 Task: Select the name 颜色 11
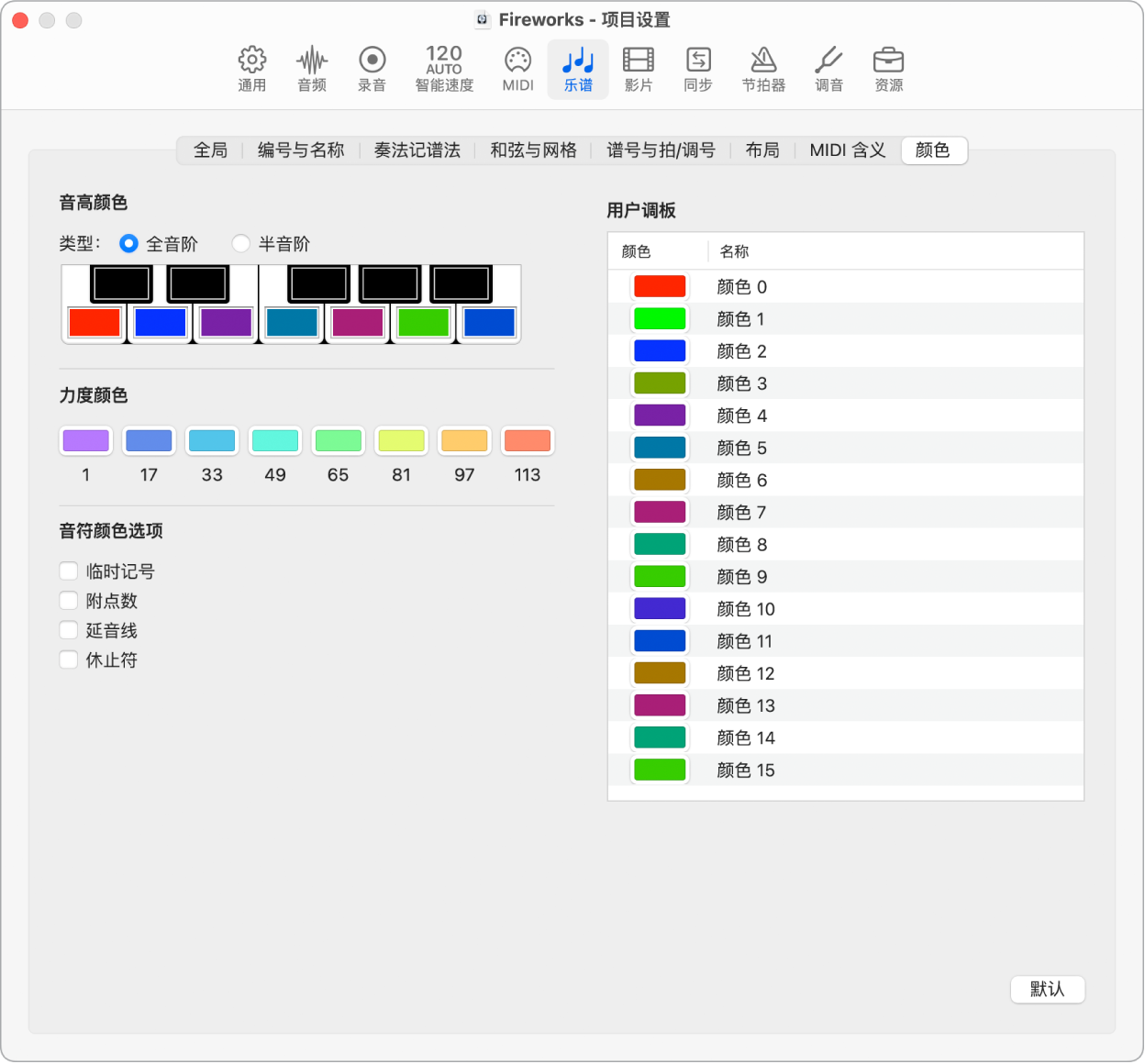coord(744,641)
